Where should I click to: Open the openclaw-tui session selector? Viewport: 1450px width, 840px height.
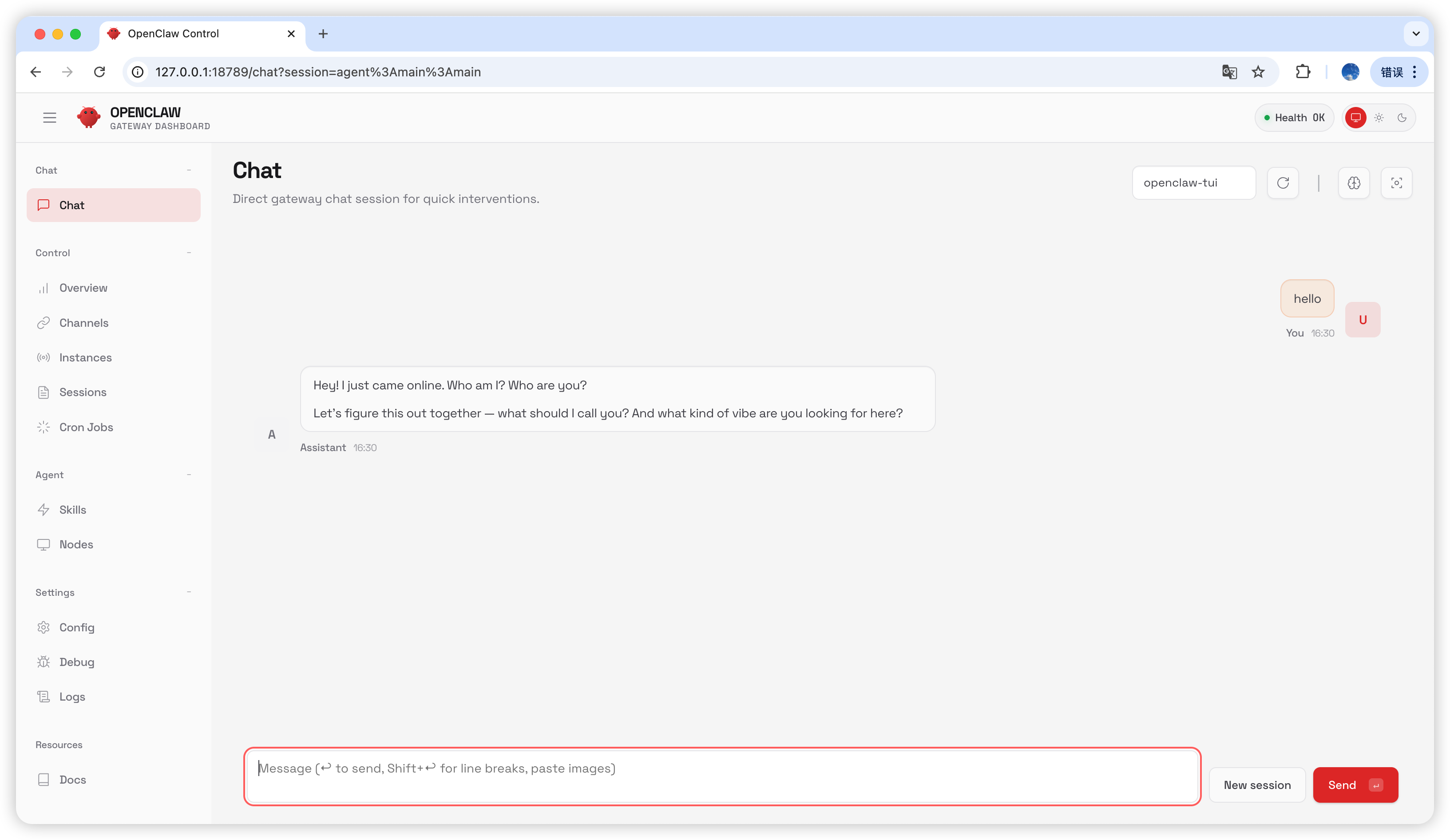1193,183
